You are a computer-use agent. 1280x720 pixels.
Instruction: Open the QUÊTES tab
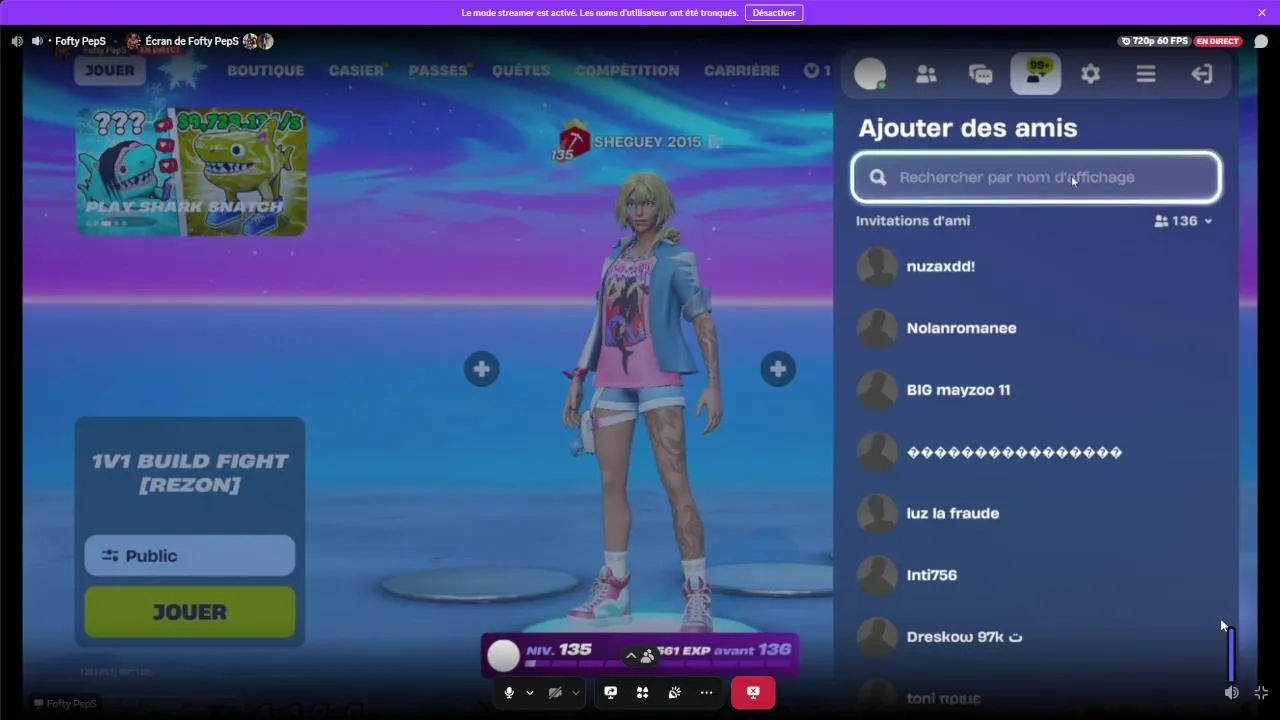pyautogui.click(x=521, y=70)
